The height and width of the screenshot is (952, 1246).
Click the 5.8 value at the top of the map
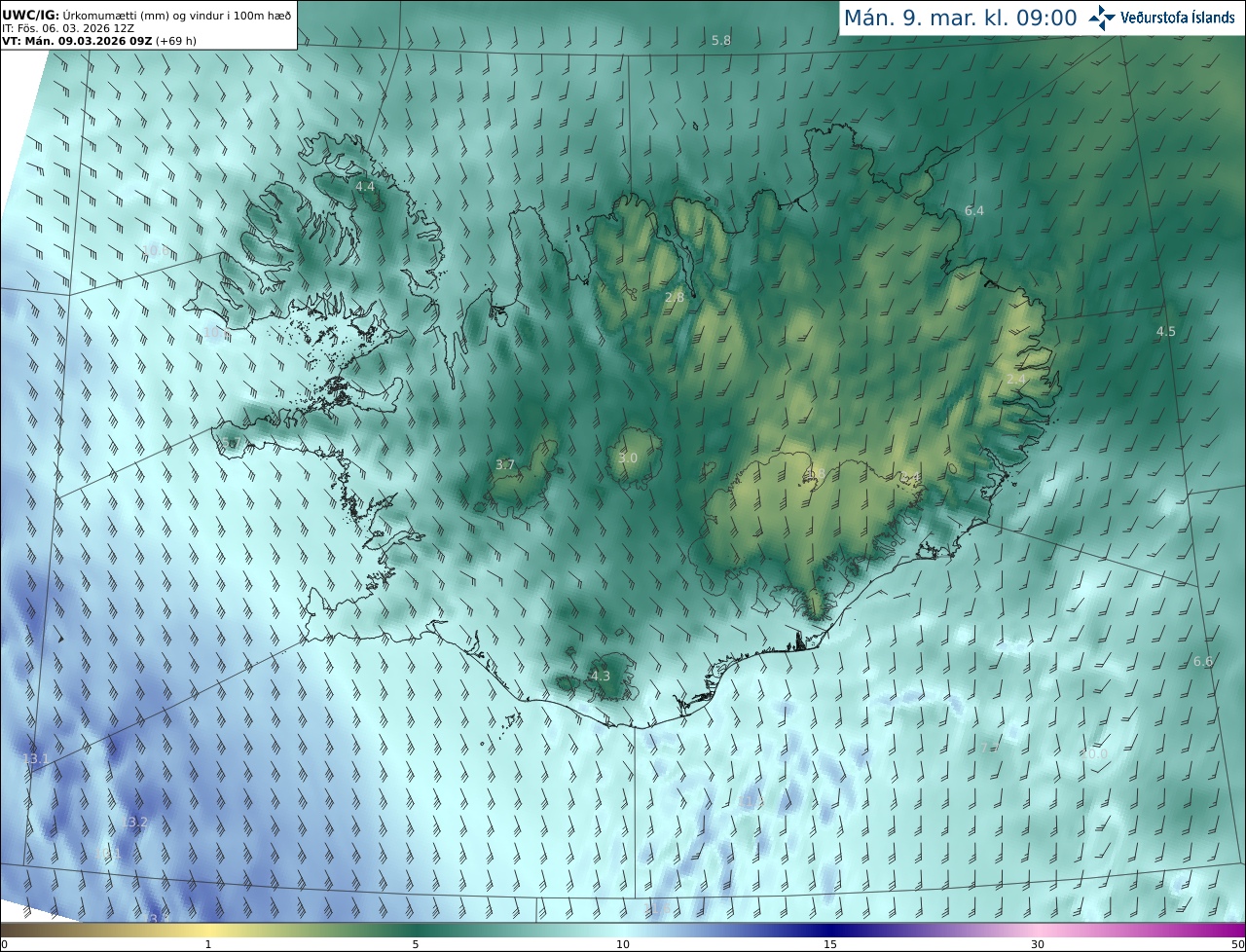tap(721, 40)
